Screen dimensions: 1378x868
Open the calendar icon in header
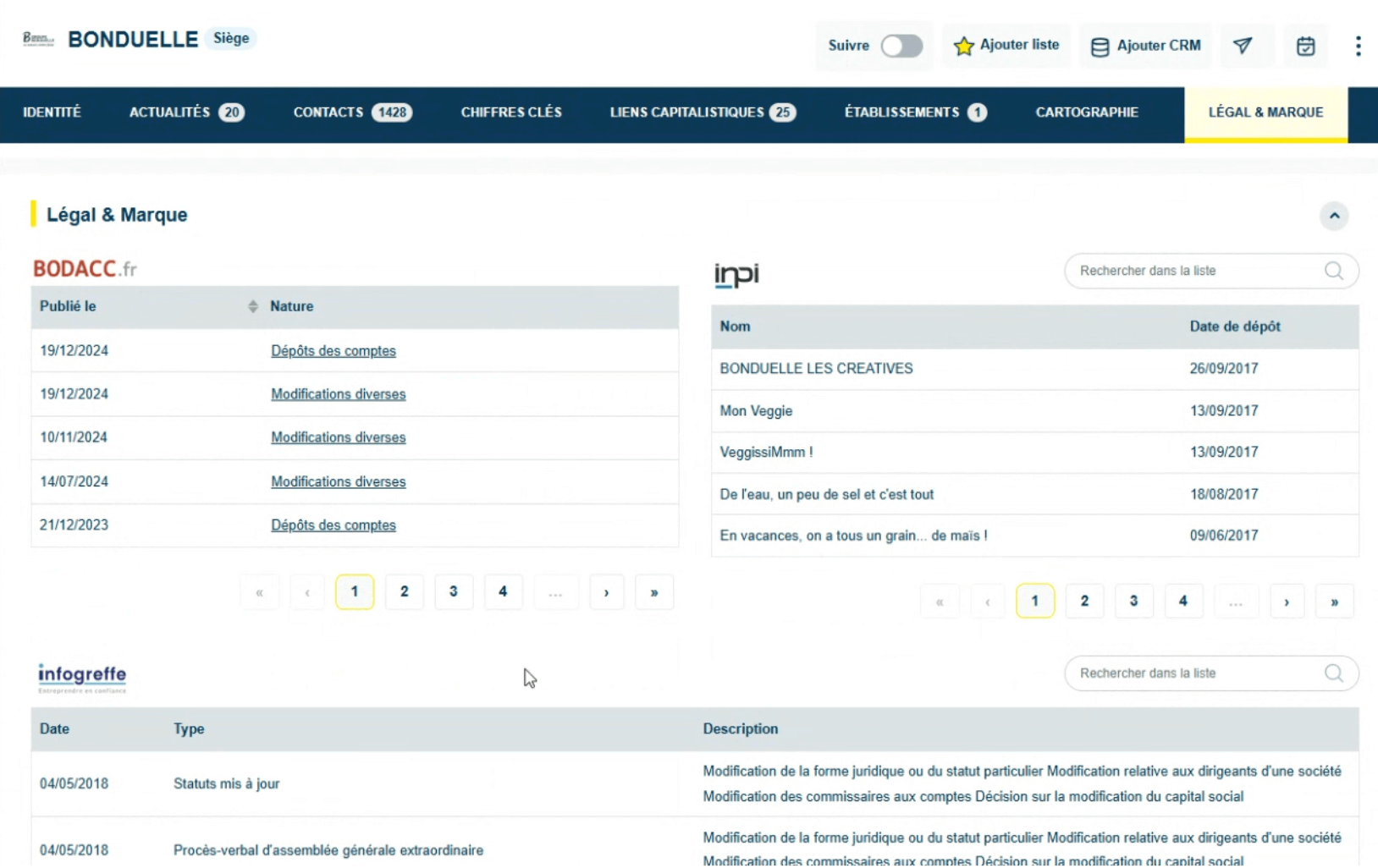coord(1306,46)
